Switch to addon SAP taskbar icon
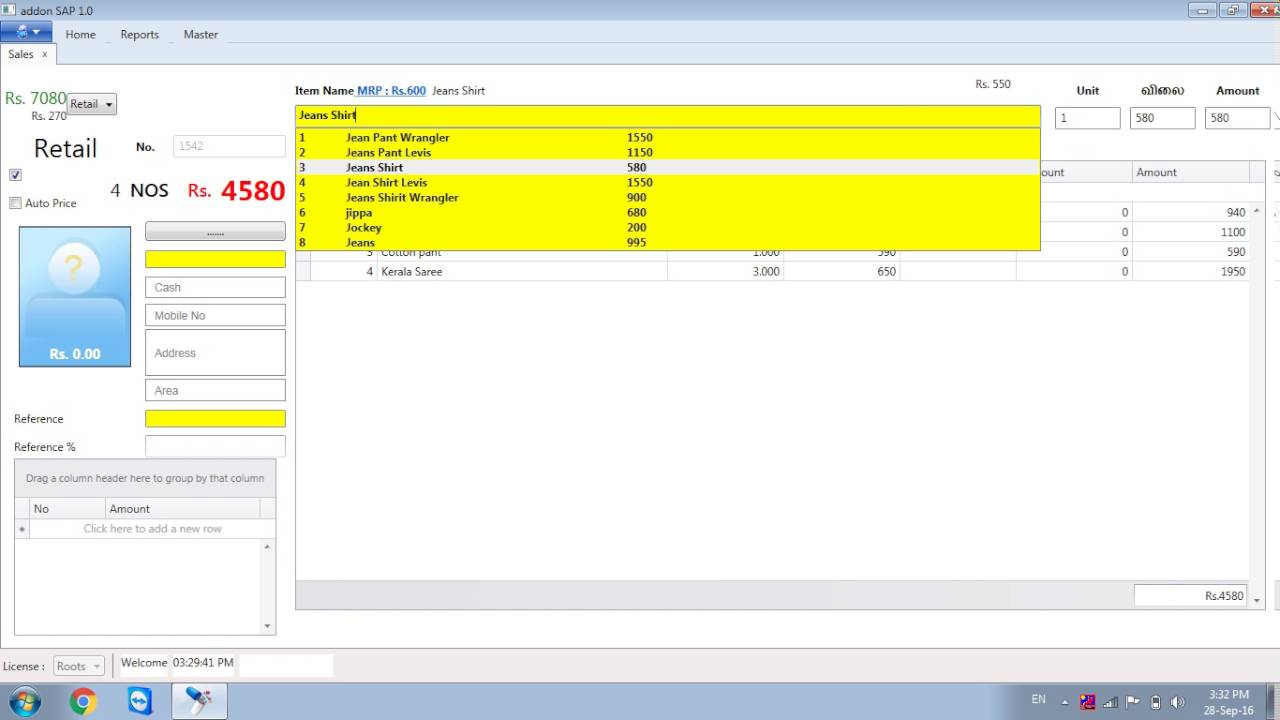The width and height of the screenshot is (1280, 720). pos(199,702)
